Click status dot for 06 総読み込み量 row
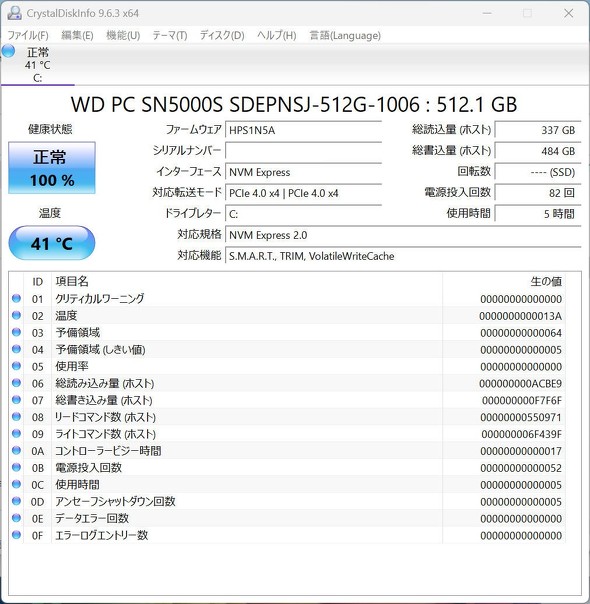Image resolution: width=590 pixels, height=604 pixels. click(16, 383)
